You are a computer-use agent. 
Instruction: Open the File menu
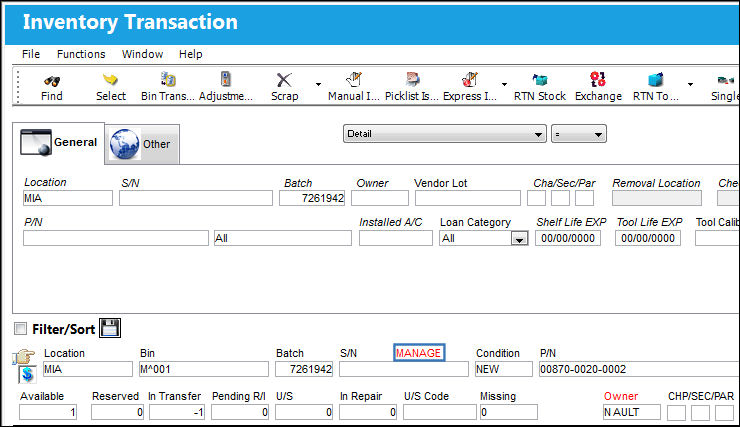click(x=31, y=54)
